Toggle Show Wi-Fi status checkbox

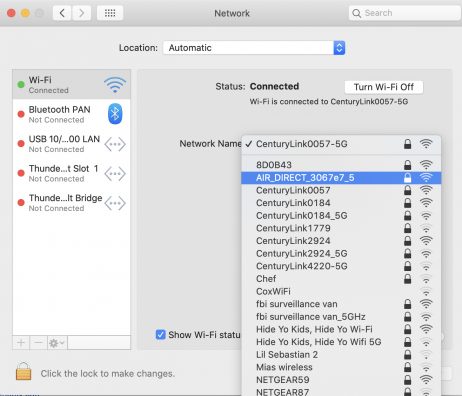(161, 334)
